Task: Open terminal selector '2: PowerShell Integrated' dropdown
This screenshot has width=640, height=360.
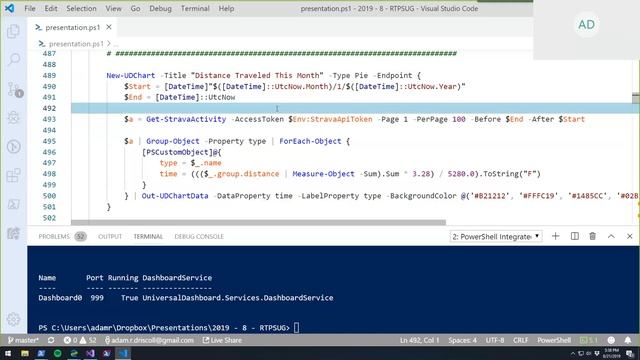Action: click(496, 236)
